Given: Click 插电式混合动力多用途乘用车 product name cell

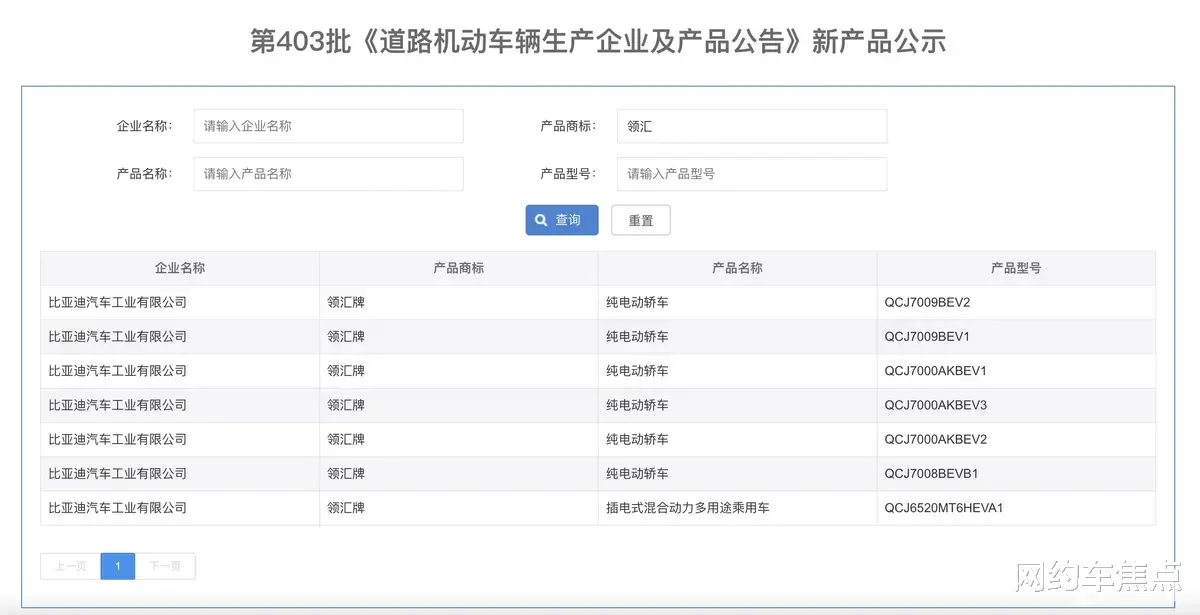Looking at the screenshot, I should [738, 508].
